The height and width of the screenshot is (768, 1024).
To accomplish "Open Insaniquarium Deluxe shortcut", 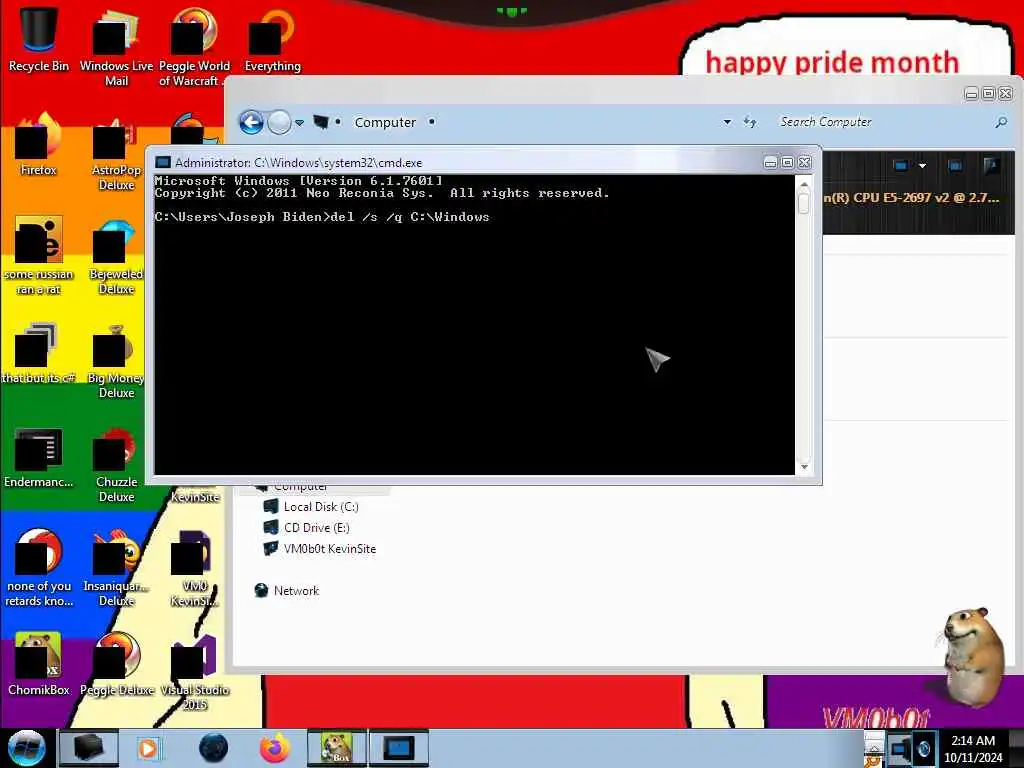I will point(116,567).
